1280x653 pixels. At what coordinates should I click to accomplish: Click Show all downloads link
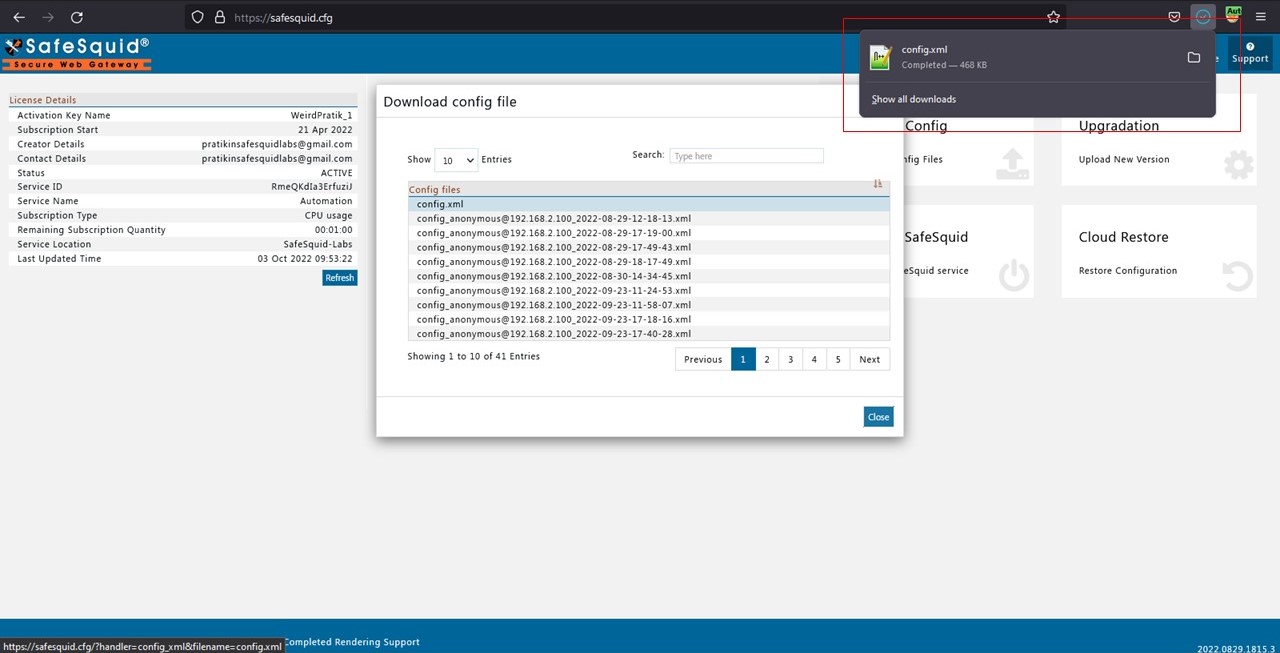click(x=914, y=99)
